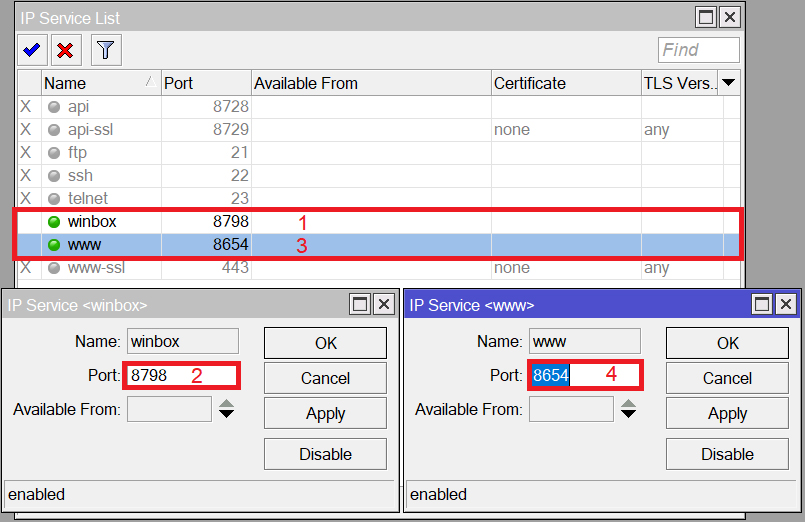Select the api service row

click(378, 107)
